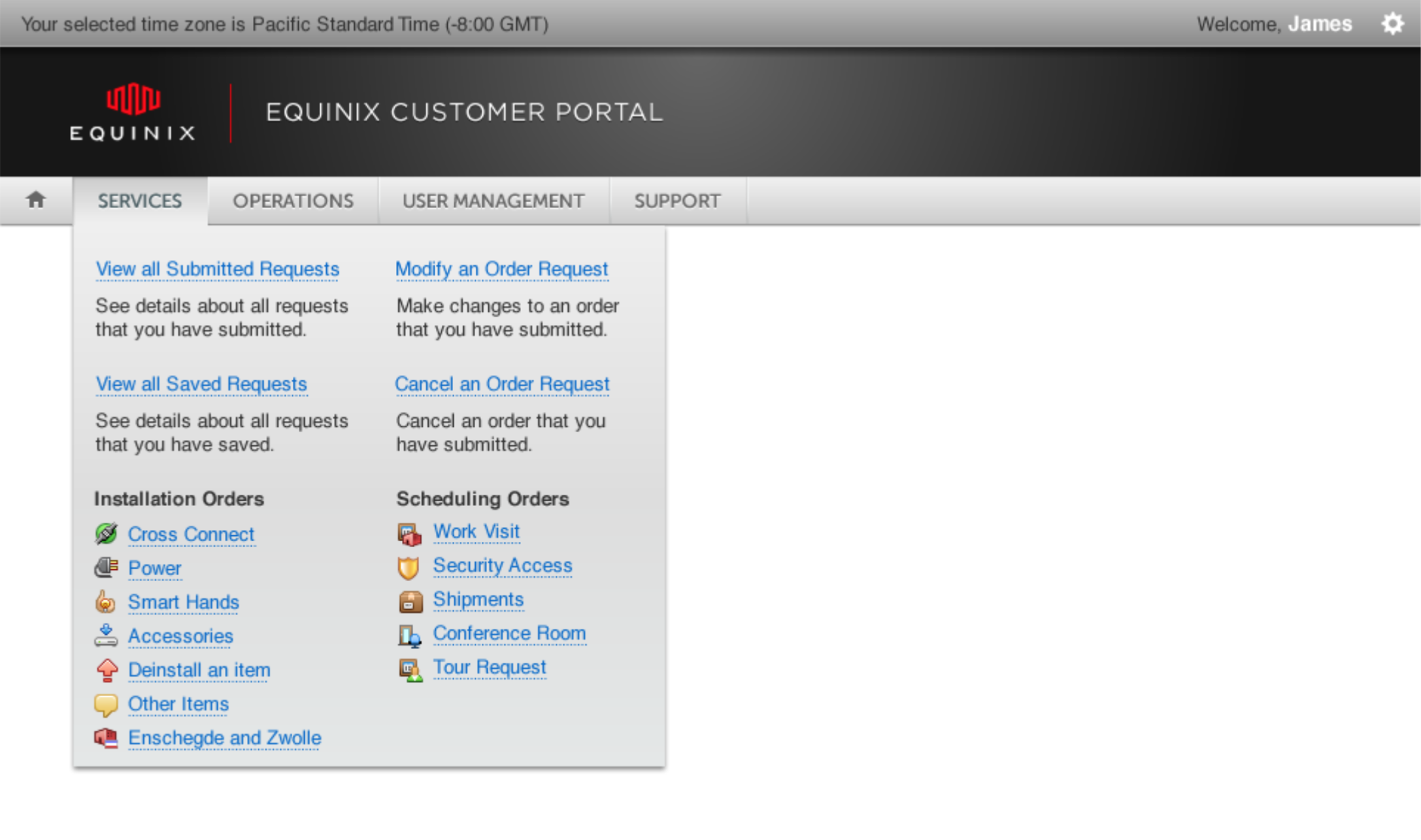Select the Other Items link
1421x840 pixels.
pos(178,705)
